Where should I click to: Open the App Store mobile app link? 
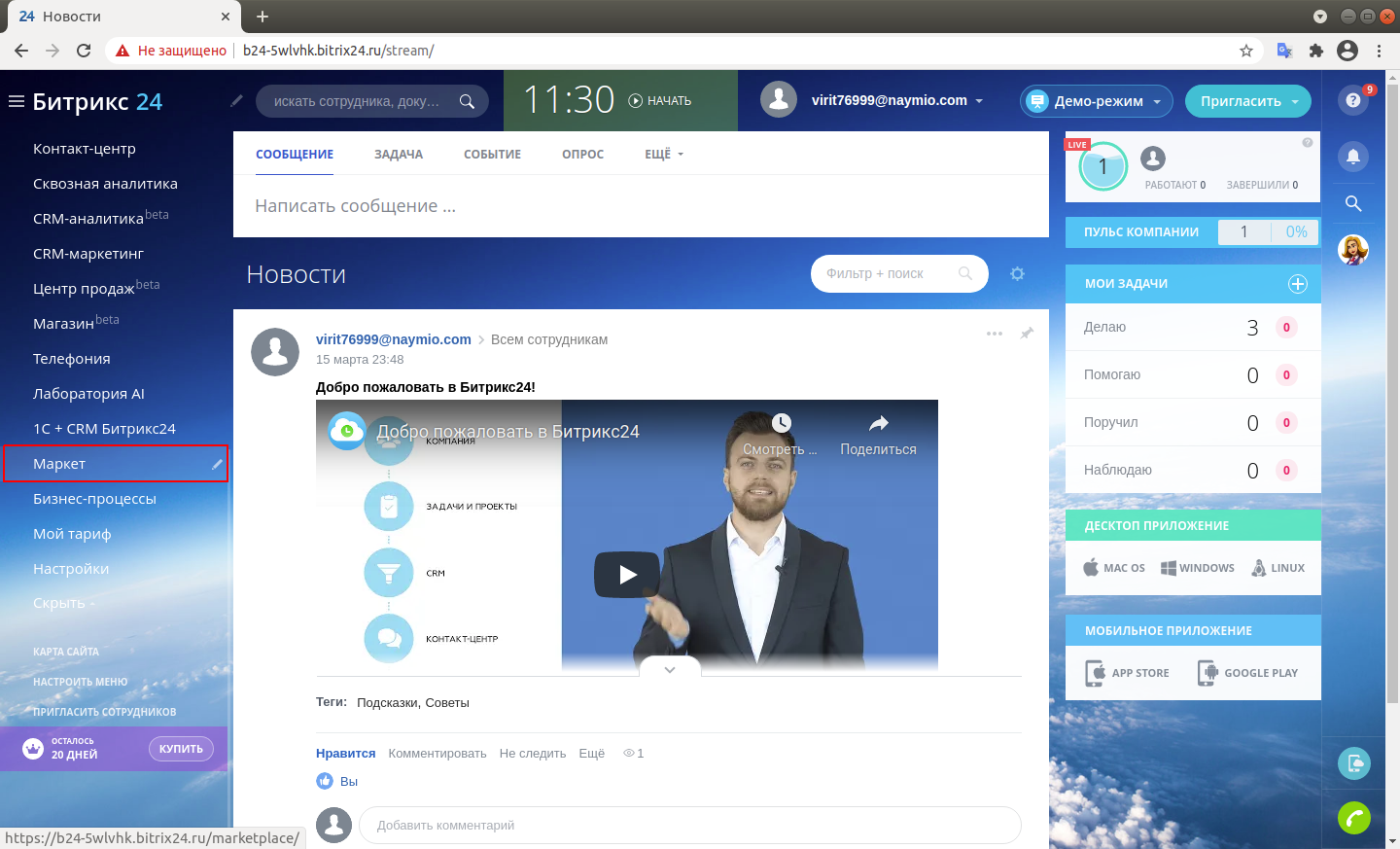pos(1127,673)
